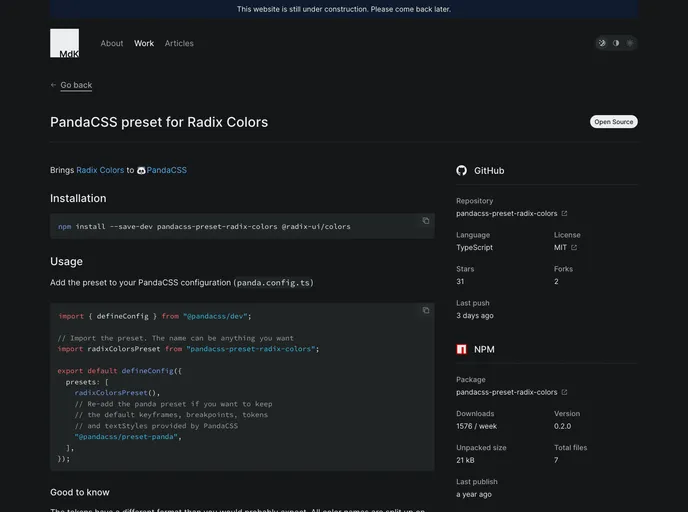The height and width of the screenshot is (512, 688).
Task: Click the stars count '31'
Action: (x=460, y=282)
